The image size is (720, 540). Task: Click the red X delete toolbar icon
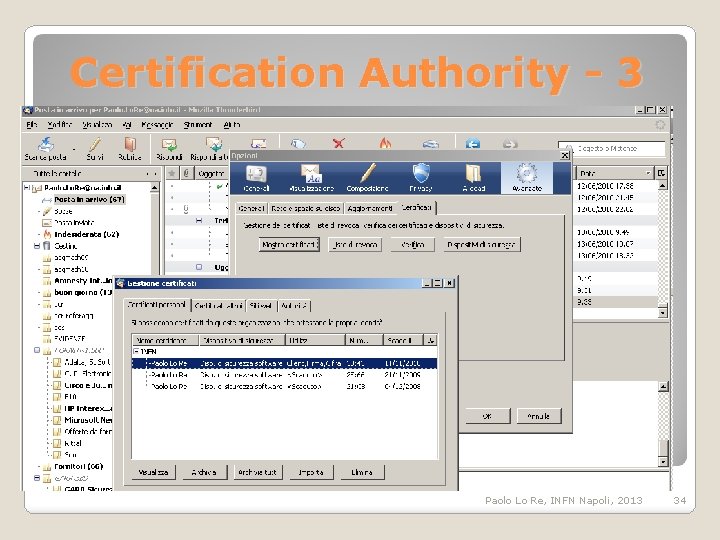coord(339,143)
